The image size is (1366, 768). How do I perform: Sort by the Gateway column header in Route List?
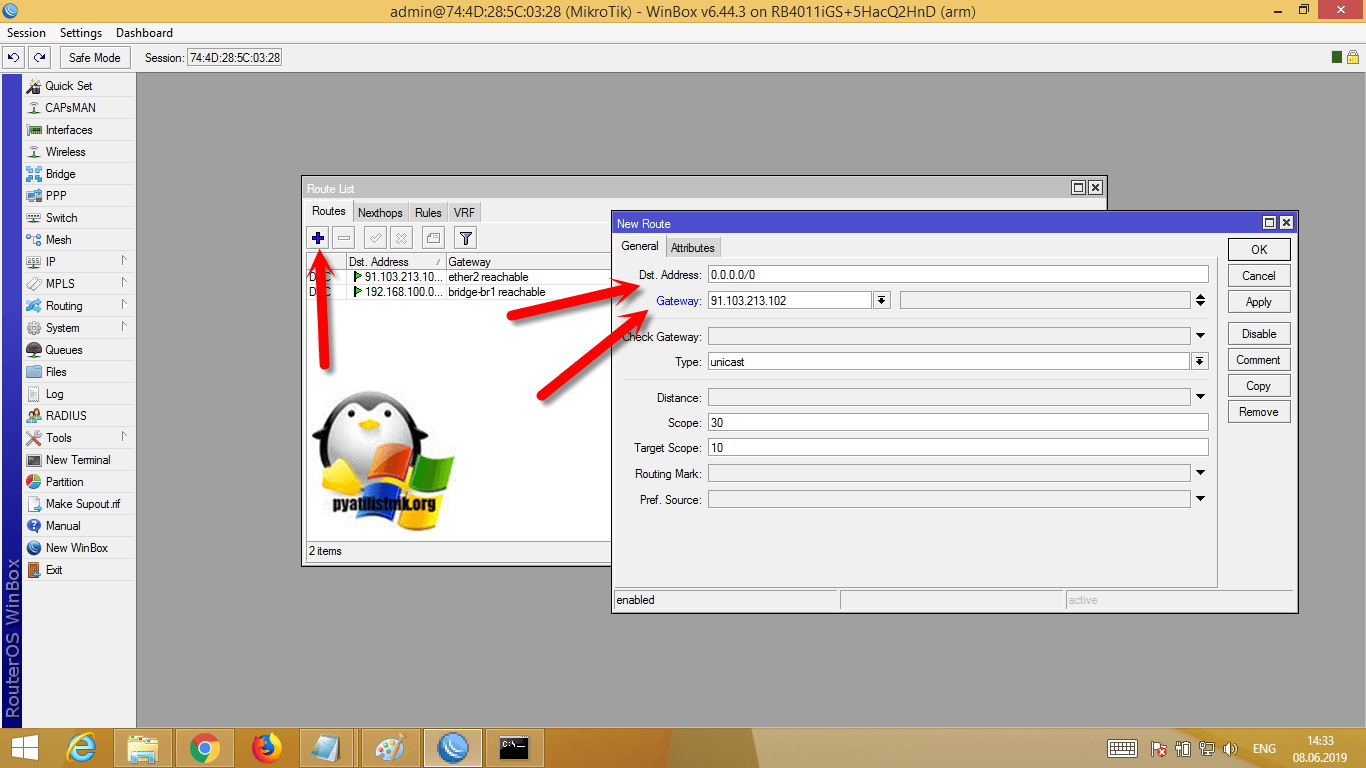point(528,262)
